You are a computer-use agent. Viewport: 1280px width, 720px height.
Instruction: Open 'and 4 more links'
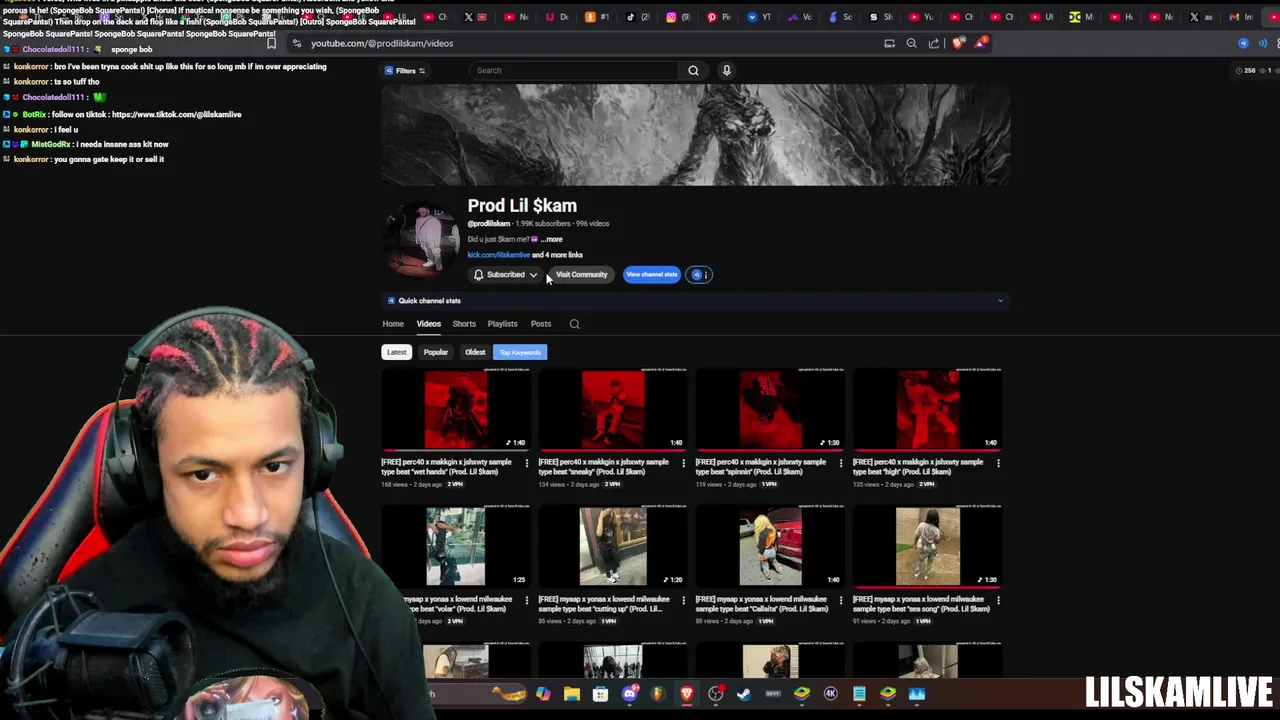click(557, 255)
